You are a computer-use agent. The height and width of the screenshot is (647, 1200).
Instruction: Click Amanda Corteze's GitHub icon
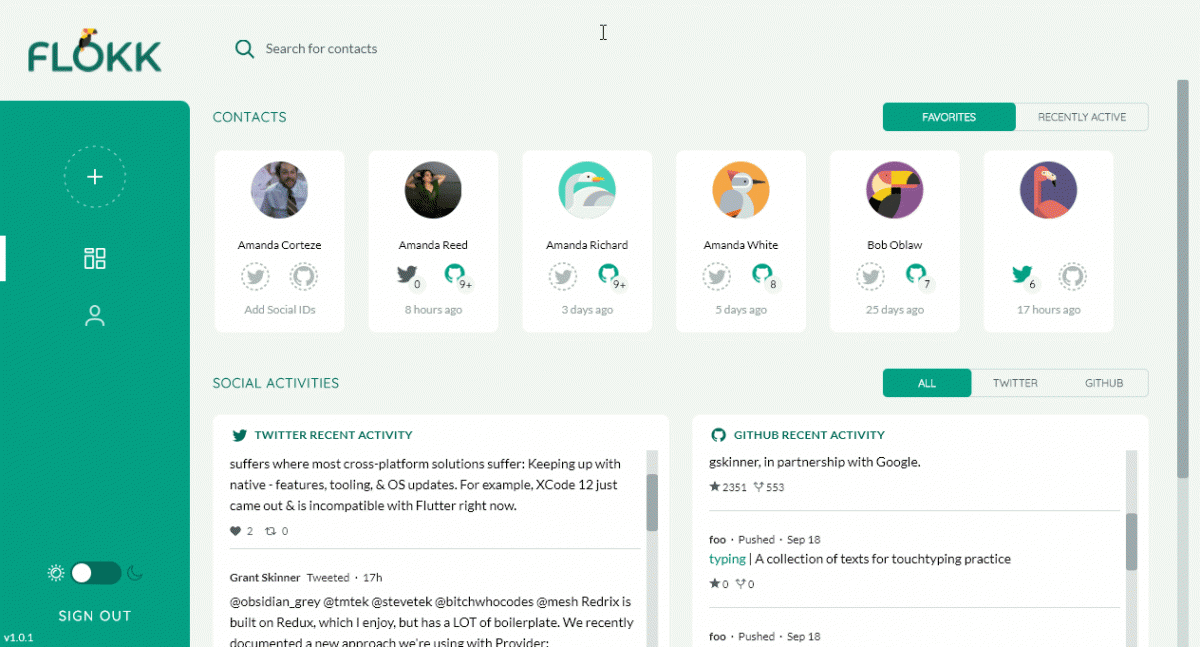click(304, 277)
